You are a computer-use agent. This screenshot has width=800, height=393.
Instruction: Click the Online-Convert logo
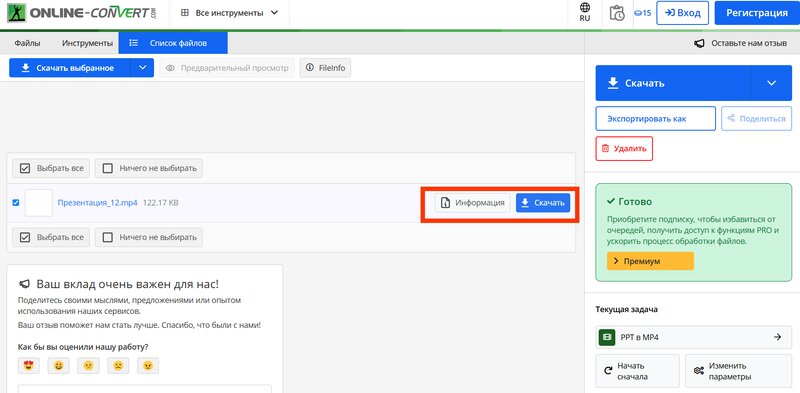click(82, 13)
